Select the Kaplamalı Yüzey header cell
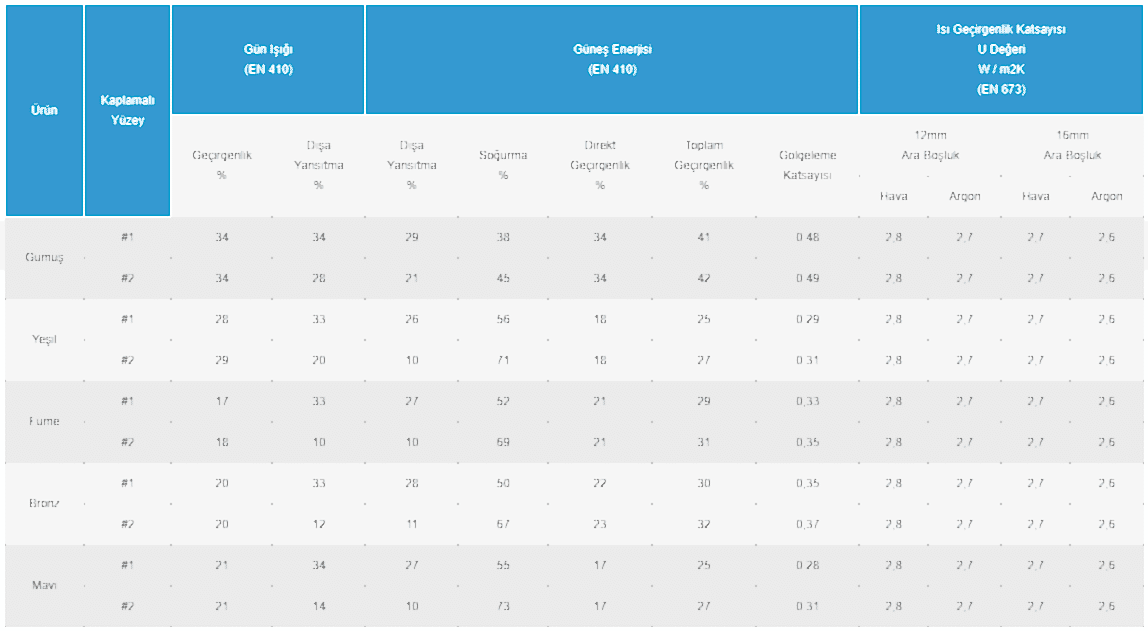The height and width of the screenshot is (631, 1148). point(127,111)
